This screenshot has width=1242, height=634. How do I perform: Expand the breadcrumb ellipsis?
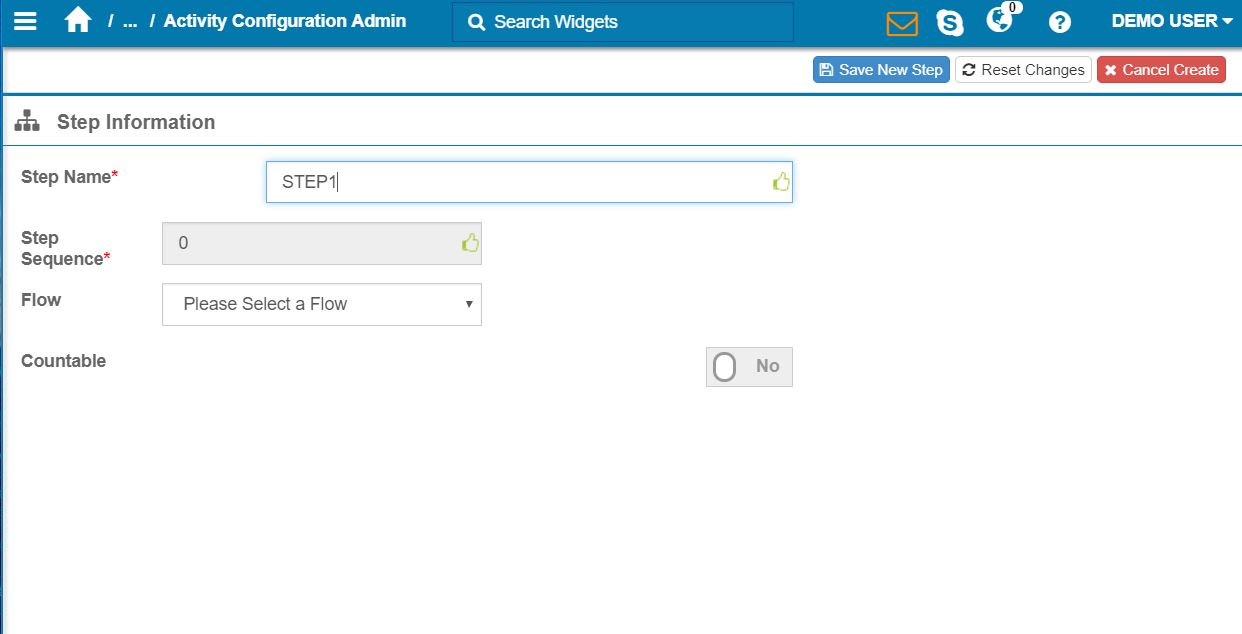(129, 21)
